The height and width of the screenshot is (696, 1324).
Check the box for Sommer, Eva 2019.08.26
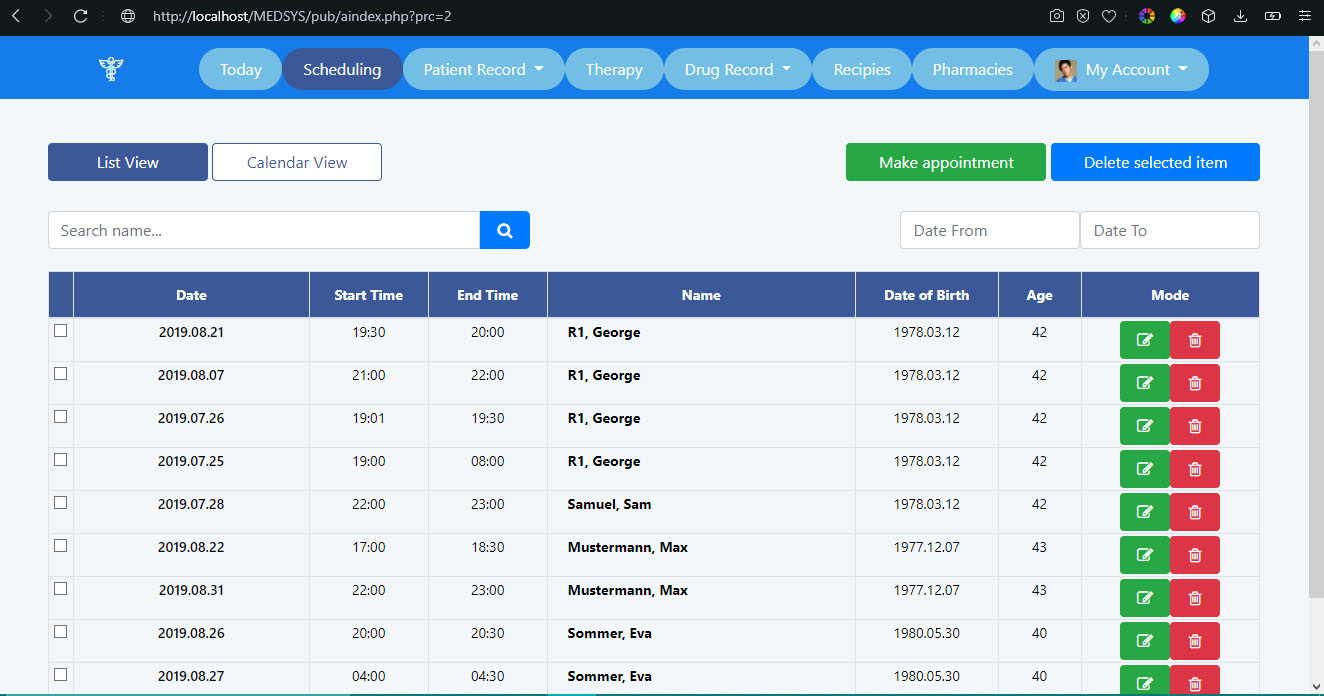click(61, 632)
